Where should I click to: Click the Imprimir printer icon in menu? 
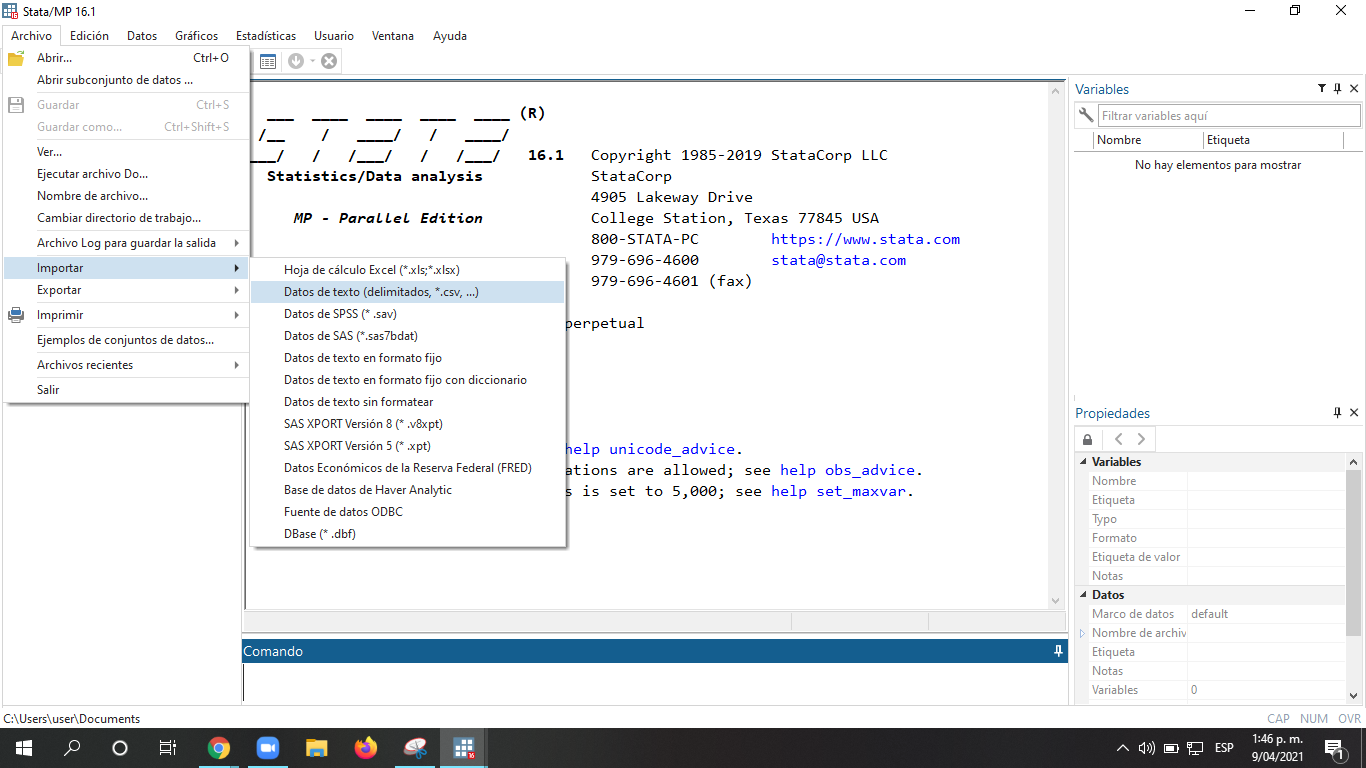(x=16, y=315)
